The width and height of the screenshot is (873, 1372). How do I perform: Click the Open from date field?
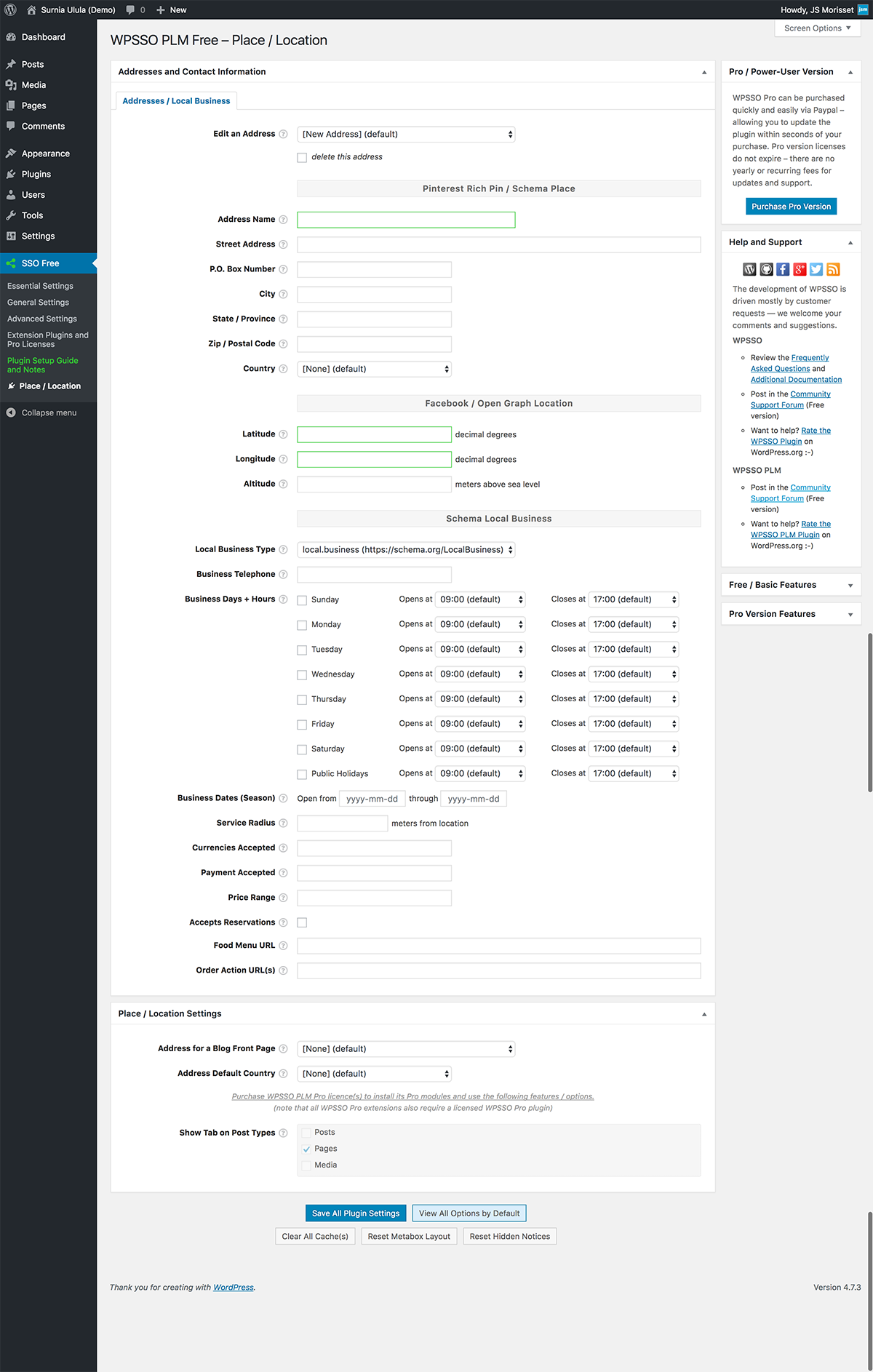click(x=372, y=799)
